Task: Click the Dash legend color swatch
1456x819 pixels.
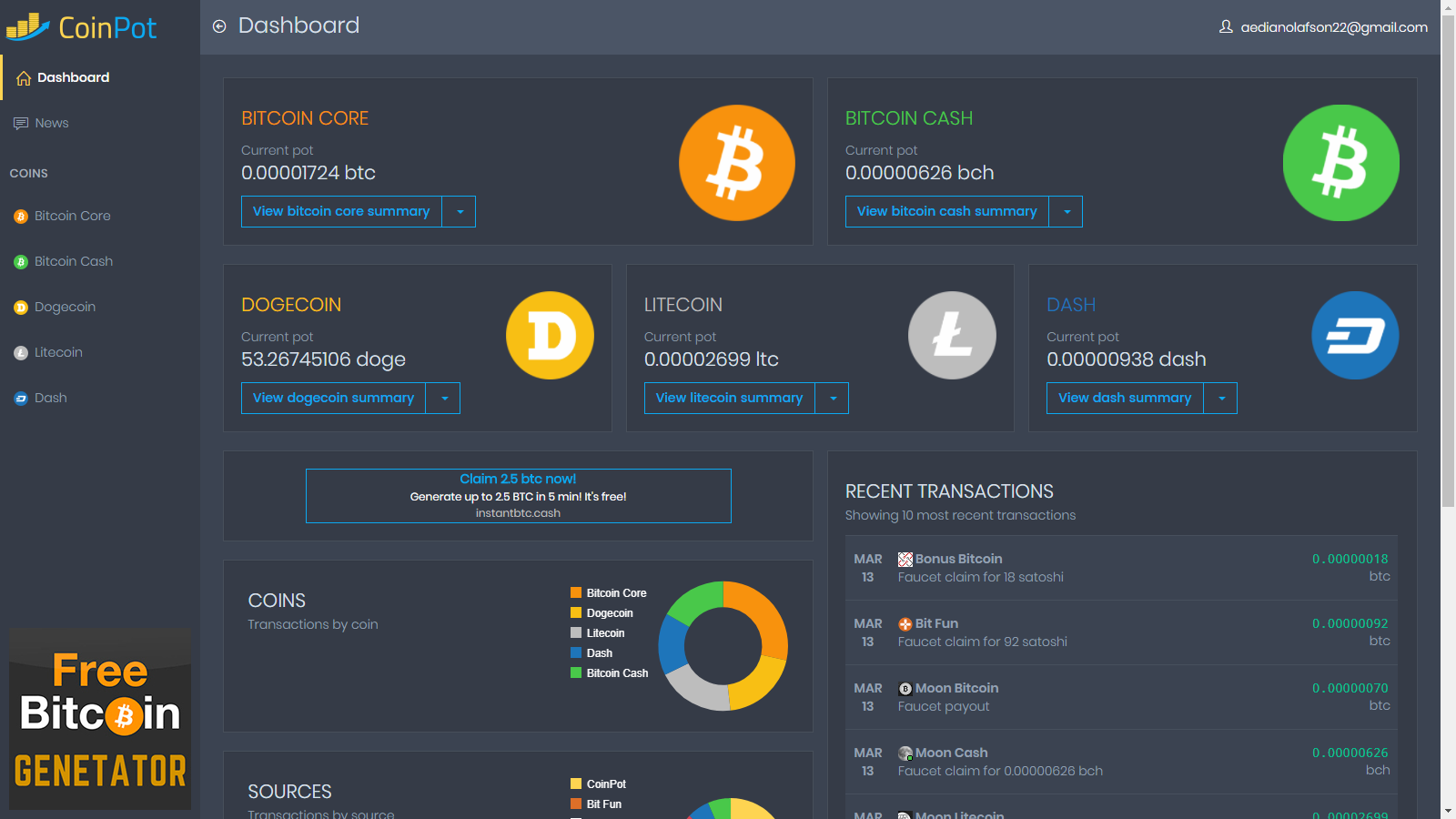Action: (x=576, y=652)
